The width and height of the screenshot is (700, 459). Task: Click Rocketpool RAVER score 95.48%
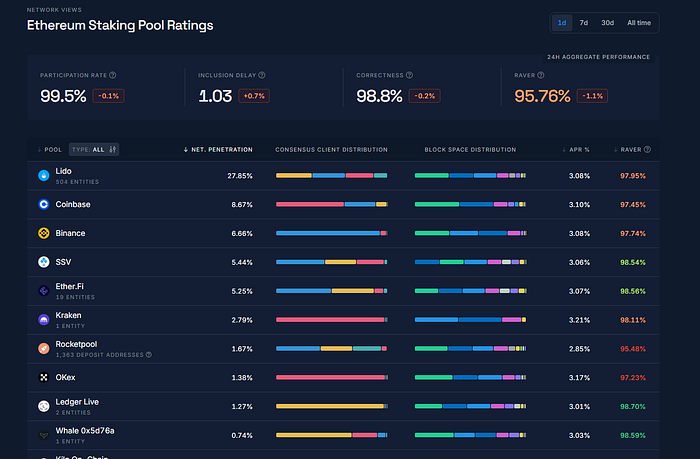pyautogui.click(x=633, y=349)
